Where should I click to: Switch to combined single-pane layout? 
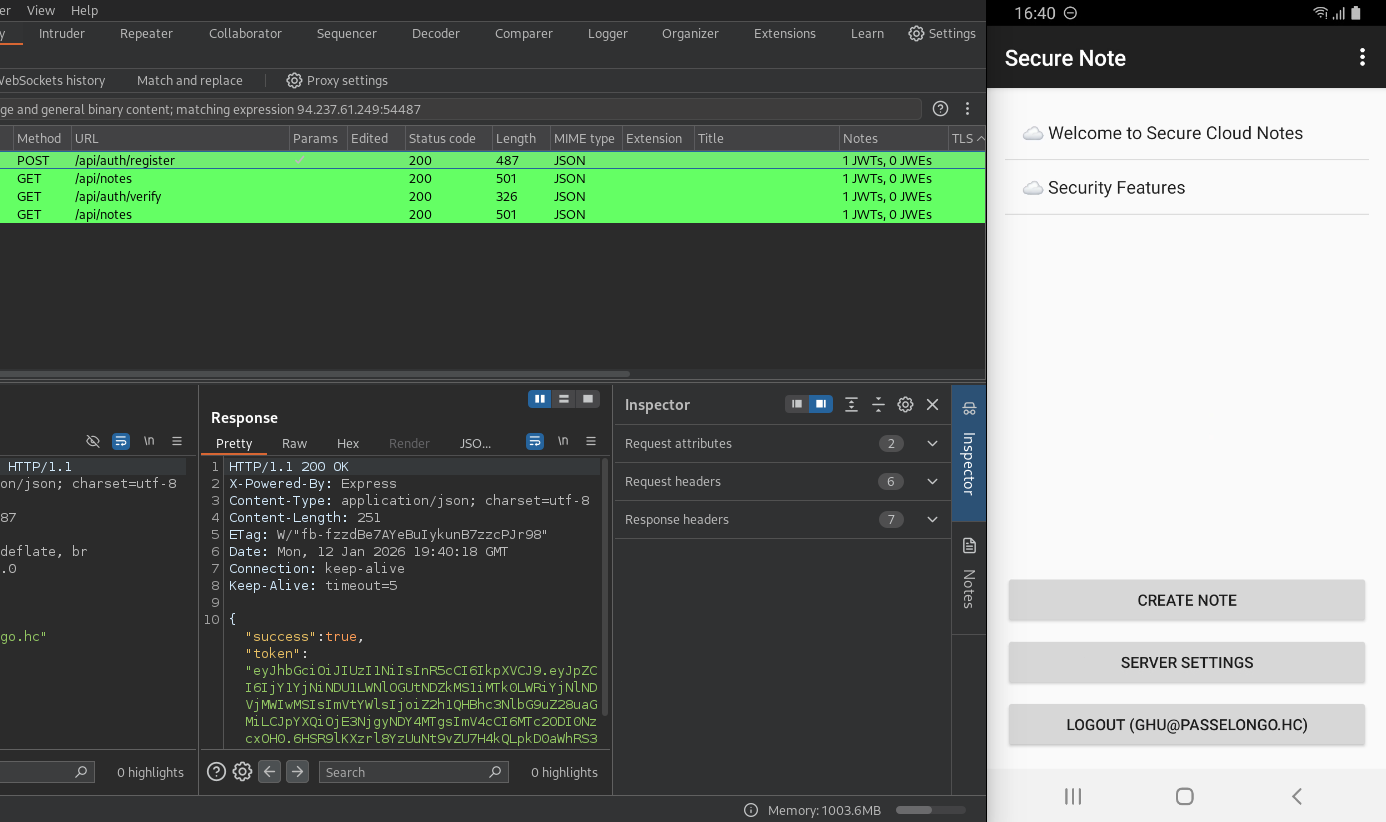point(588,399)
